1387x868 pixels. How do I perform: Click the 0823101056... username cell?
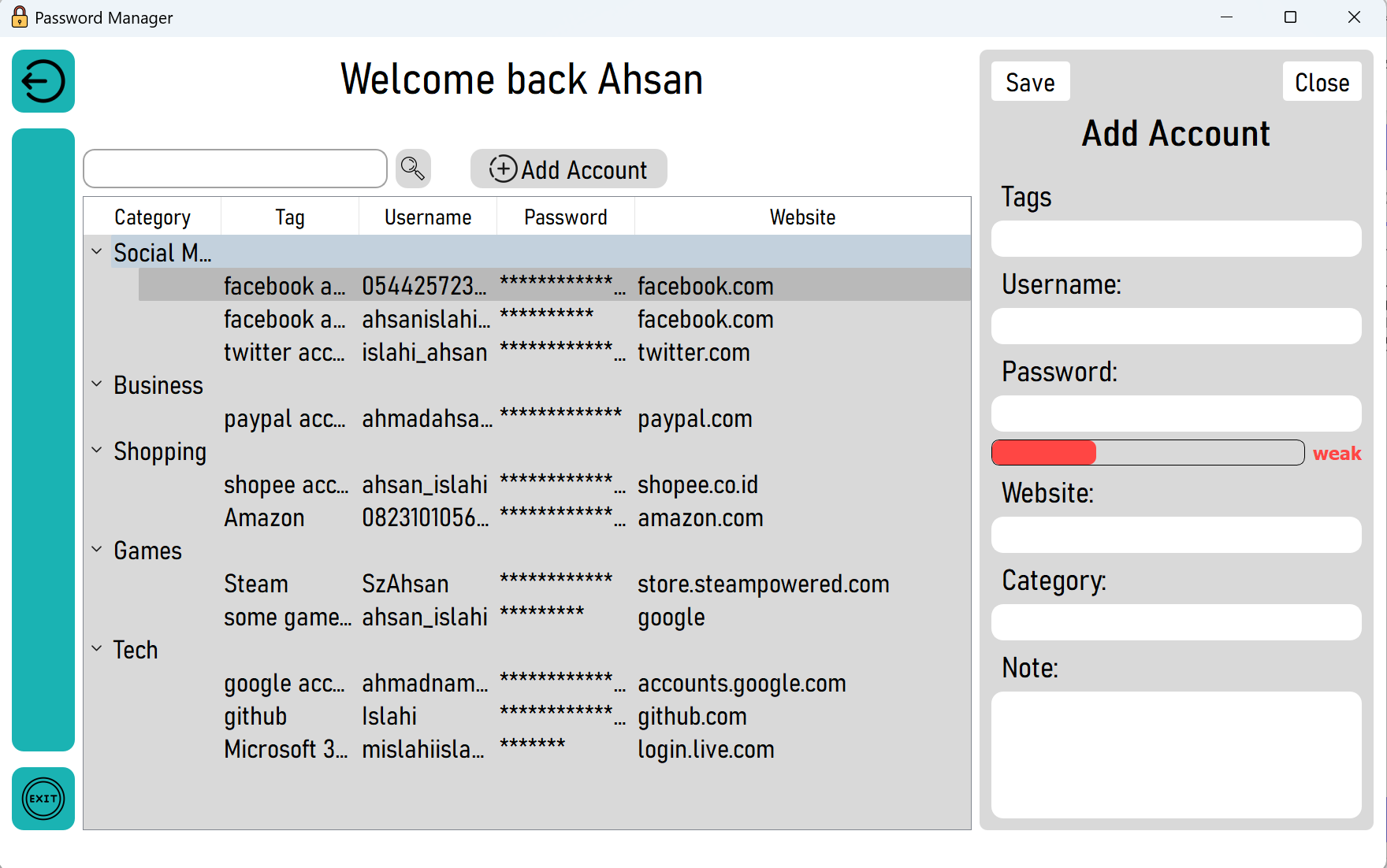(x=426, y=517)
